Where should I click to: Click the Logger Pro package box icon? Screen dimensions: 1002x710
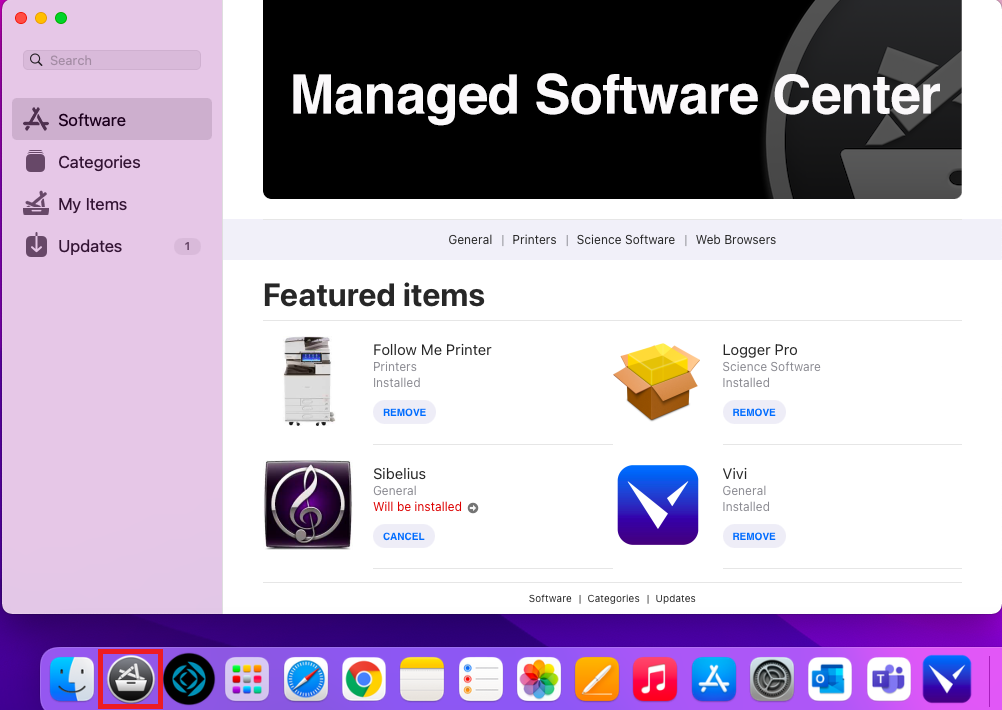coord(657,382)
